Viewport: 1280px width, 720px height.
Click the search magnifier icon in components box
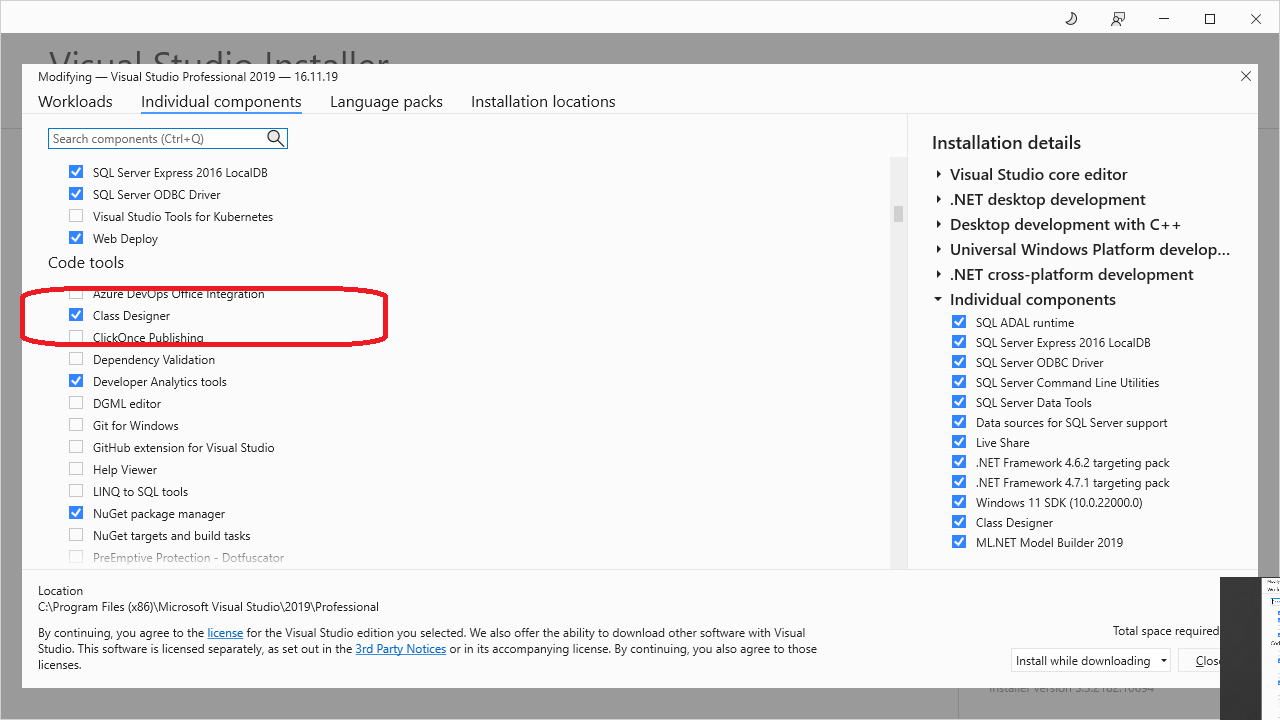coord(276,138)
